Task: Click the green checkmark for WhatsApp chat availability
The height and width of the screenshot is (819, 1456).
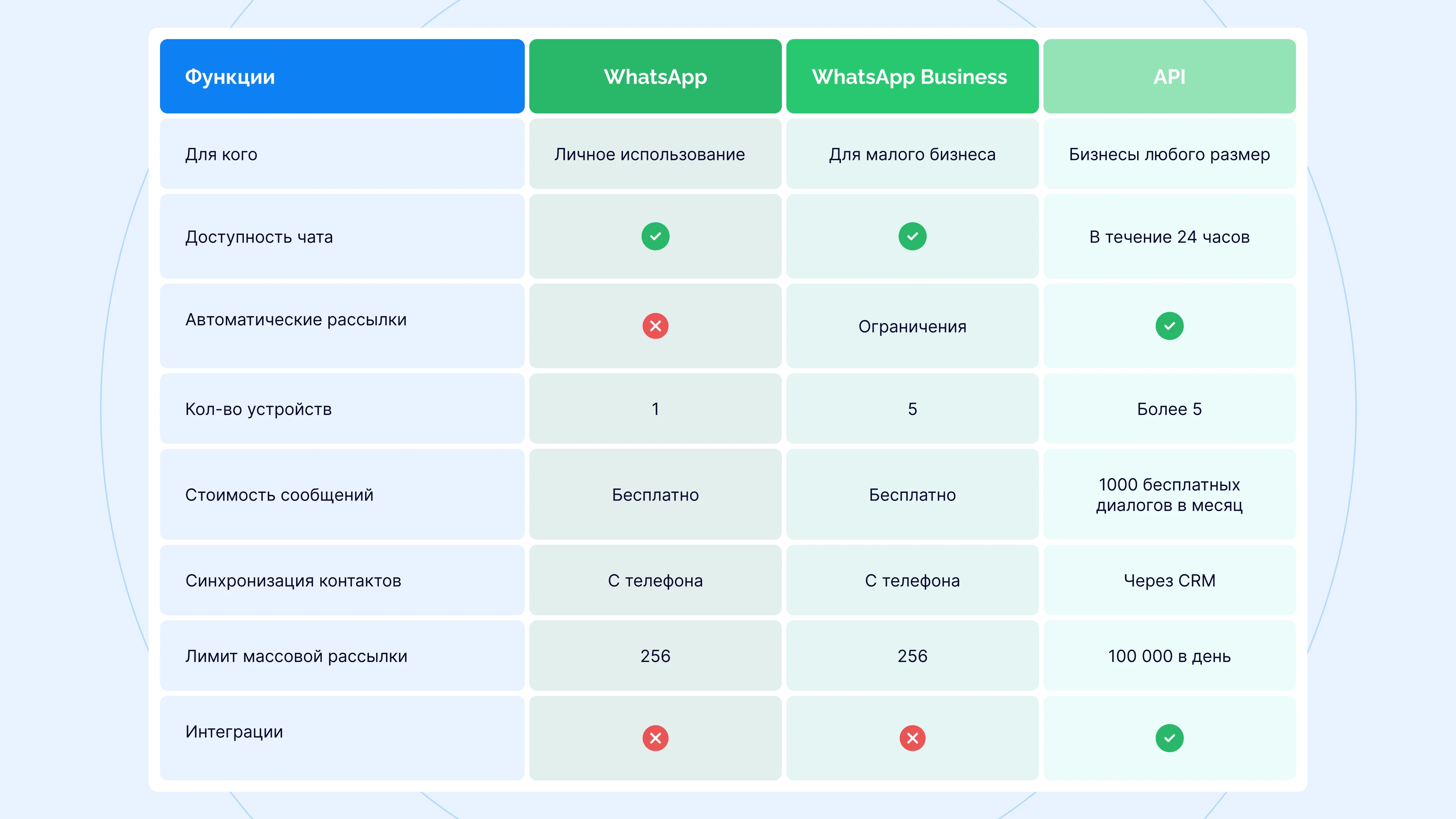Action: point(655,236)
